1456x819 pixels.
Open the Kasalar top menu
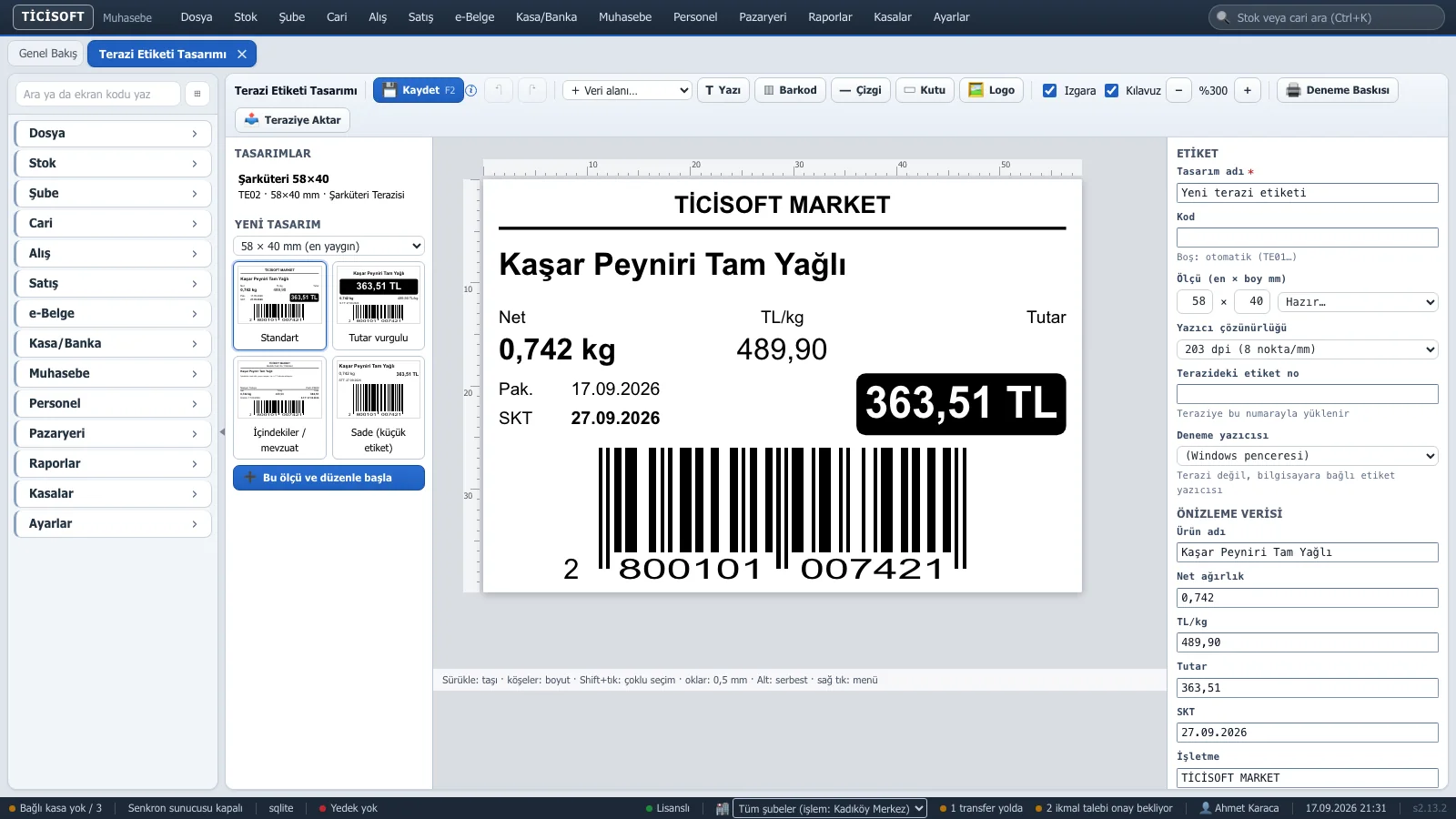click(x=892, y=17)
